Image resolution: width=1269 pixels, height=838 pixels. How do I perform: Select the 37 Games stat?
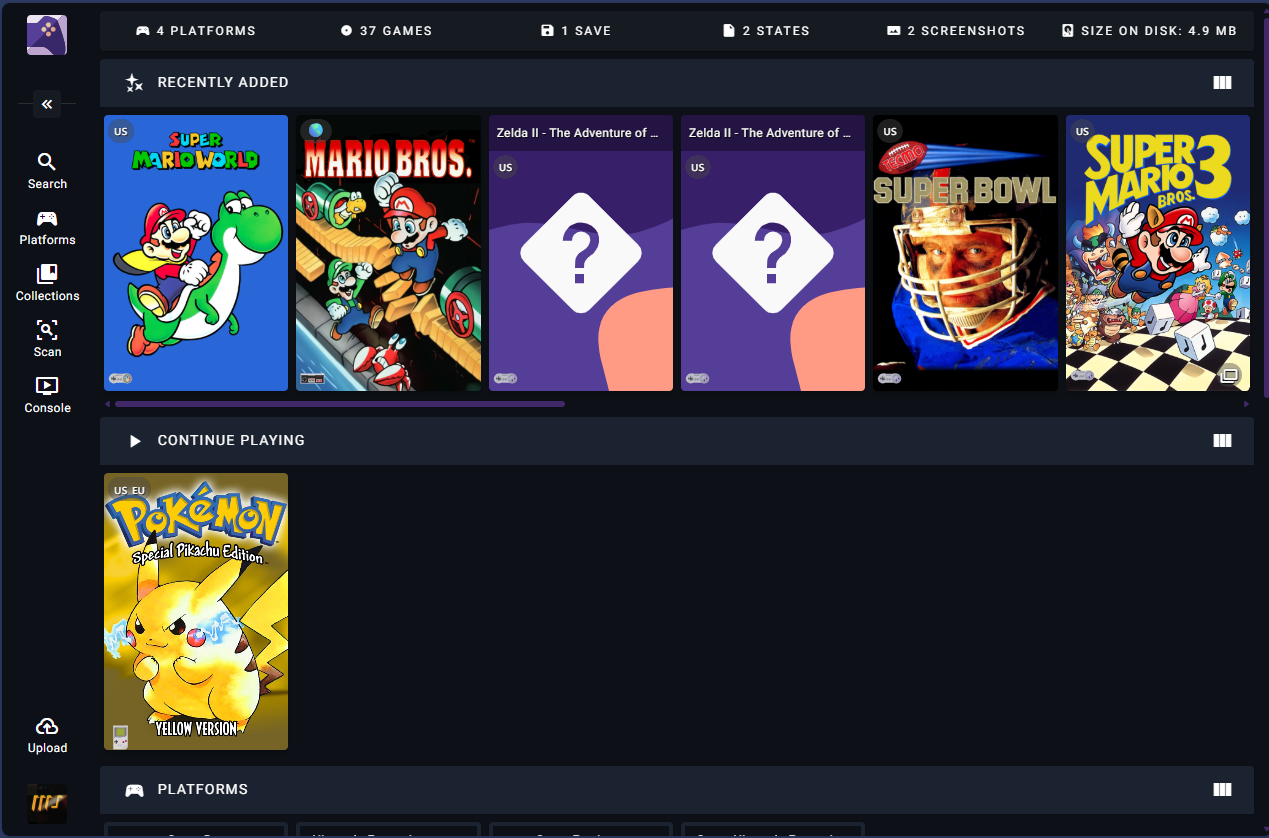(x=387, y=30)
